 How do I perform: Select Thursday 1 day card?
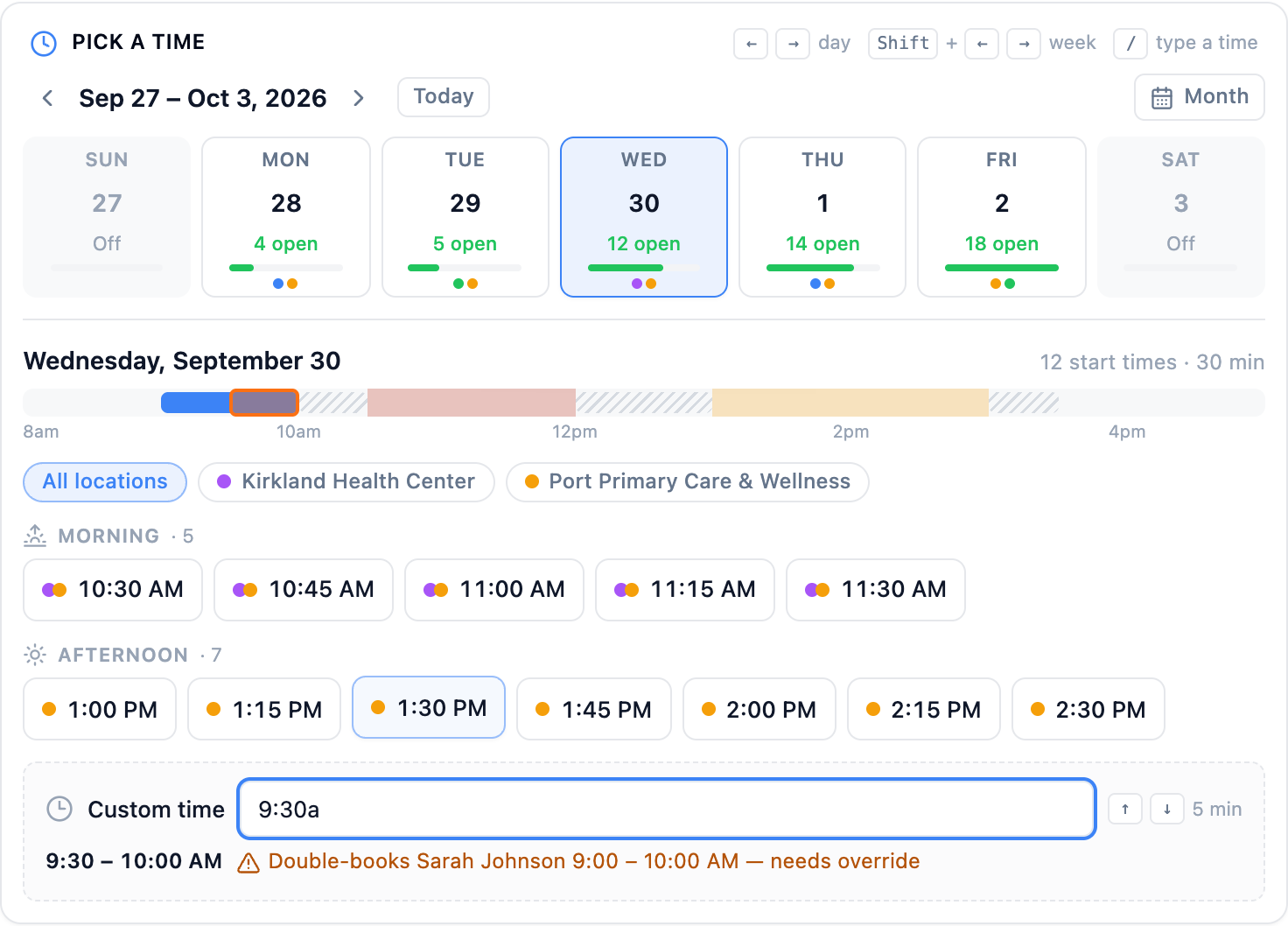822,217
